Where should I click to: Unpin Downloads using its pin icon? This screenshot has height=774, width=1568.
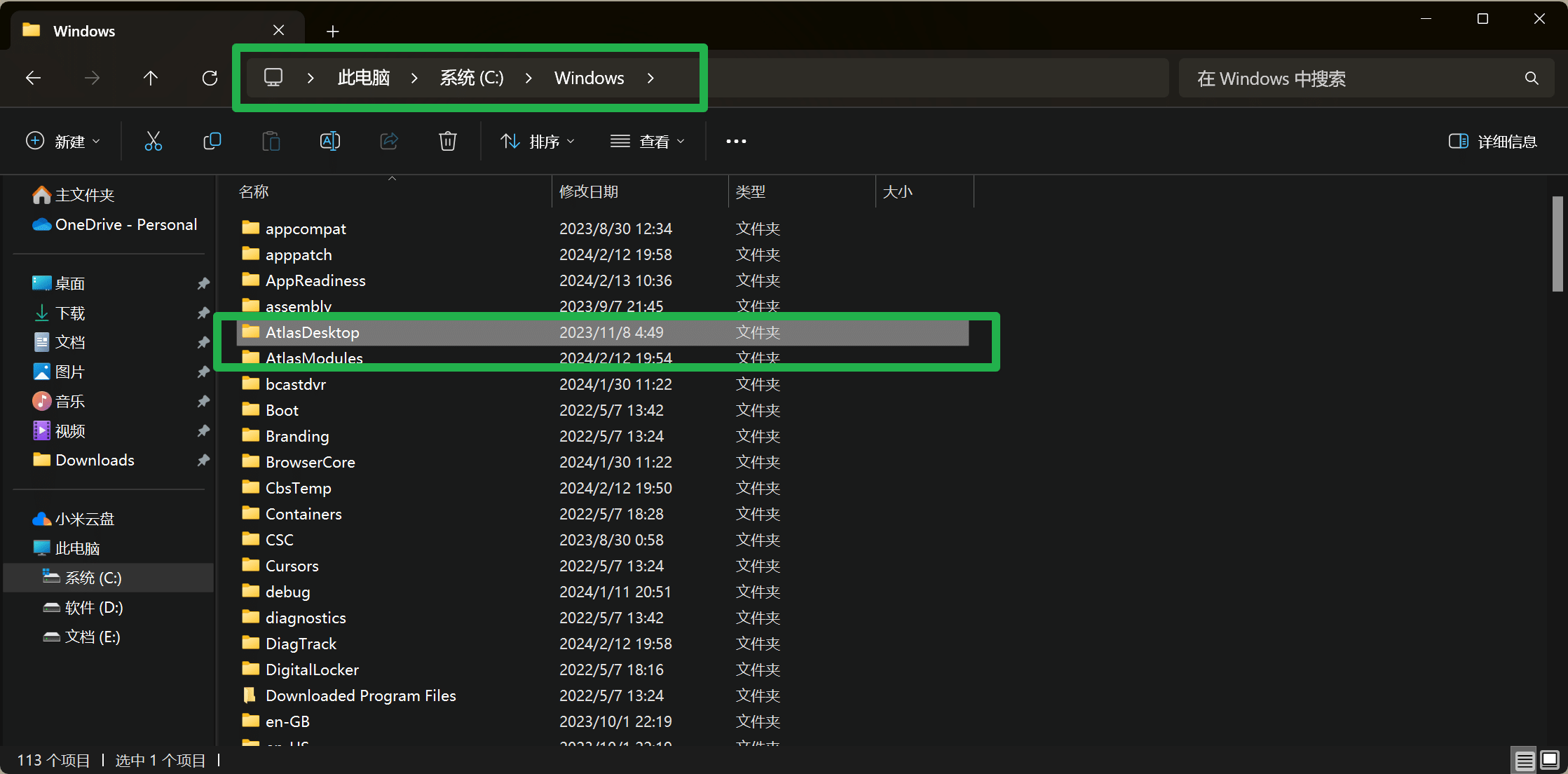203,461
